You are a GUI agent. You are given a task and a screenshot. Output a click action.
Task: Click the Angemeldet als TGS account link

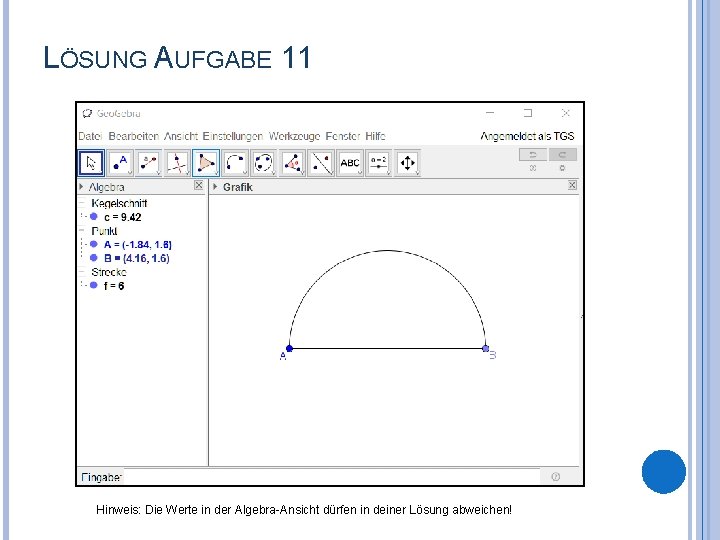tap(527, 136)
